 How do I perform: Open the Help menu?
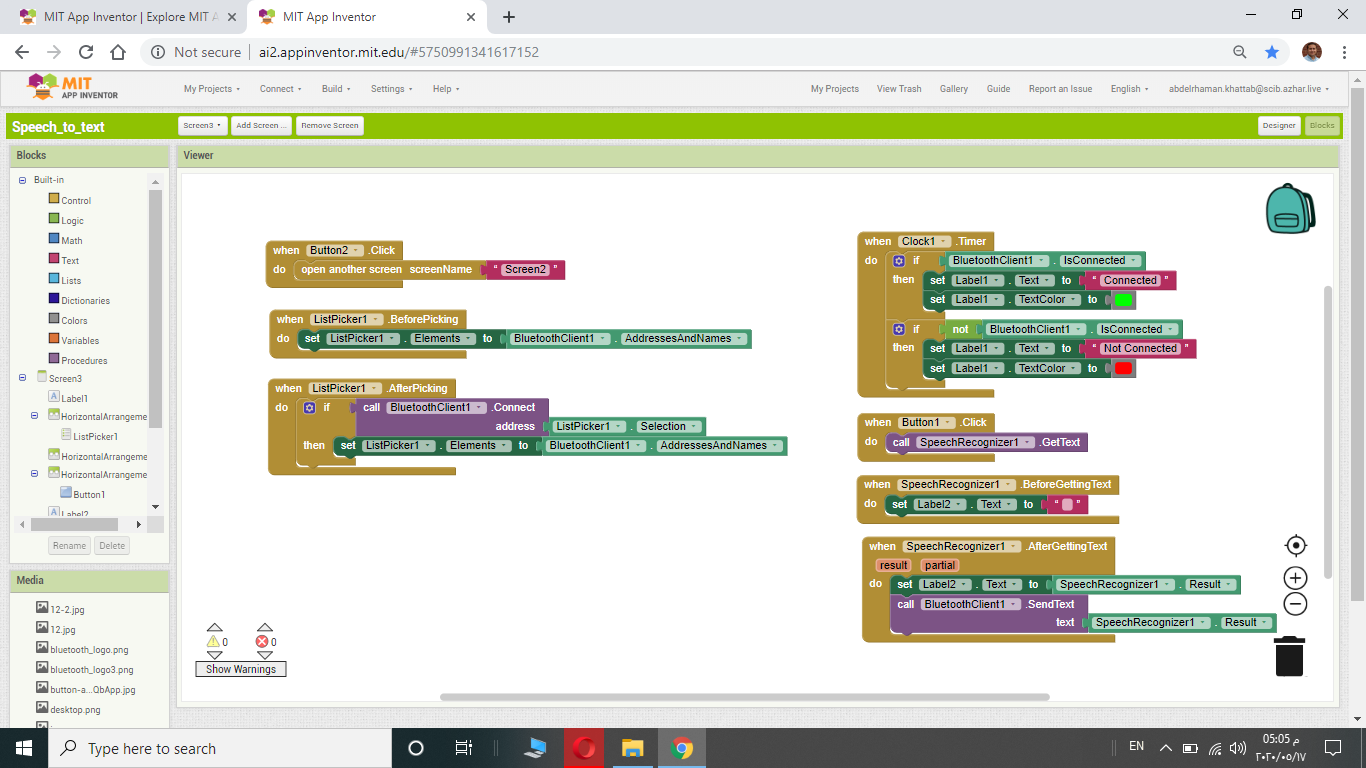coord(446,89)
